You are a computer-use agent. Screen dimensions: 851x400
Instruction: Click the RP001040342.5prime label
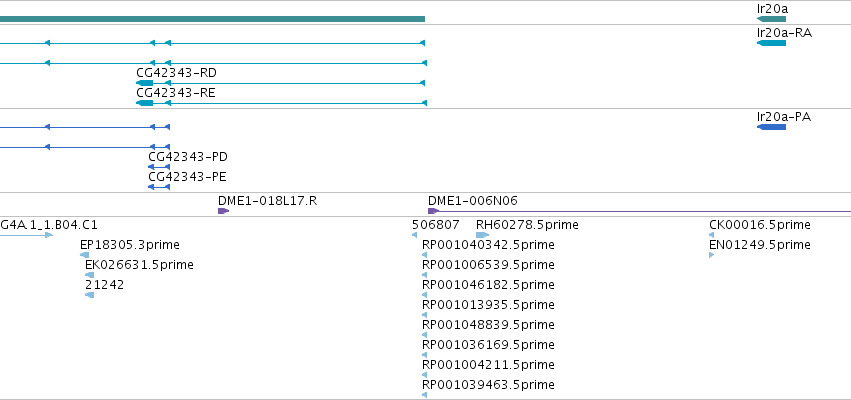(x=488, y=245)
